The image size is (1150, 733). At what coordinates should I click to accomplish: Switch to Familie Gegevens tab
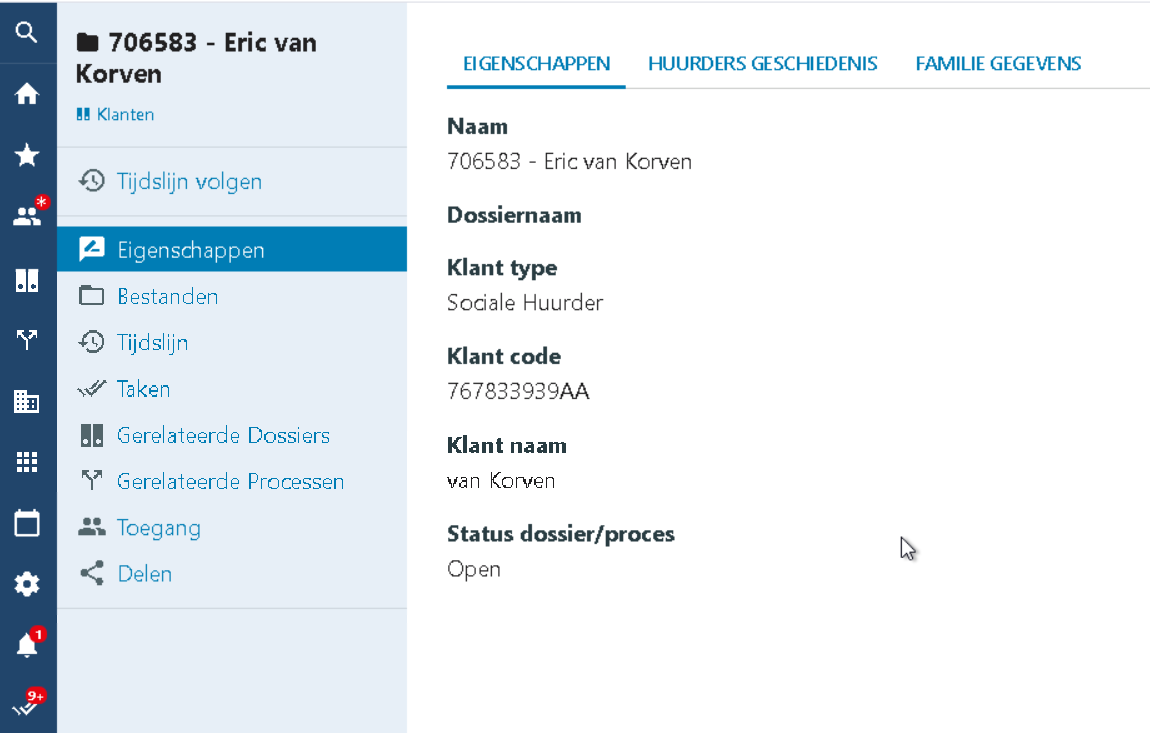tap(998, 64)
